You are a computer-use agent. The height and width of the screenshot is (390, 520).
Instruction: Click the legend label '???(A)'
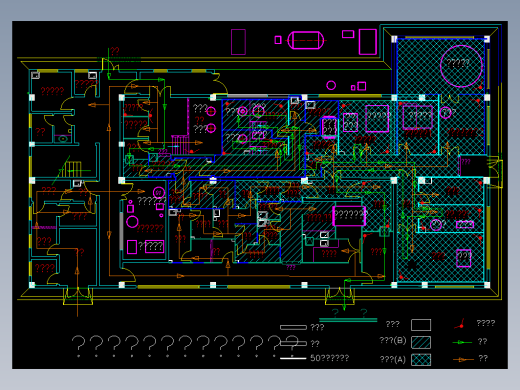point(393,360)
